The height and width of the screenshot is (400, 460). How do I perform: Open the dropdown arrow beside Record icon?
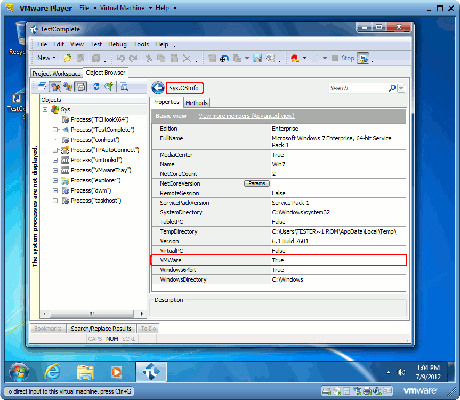tap(304, 58)
